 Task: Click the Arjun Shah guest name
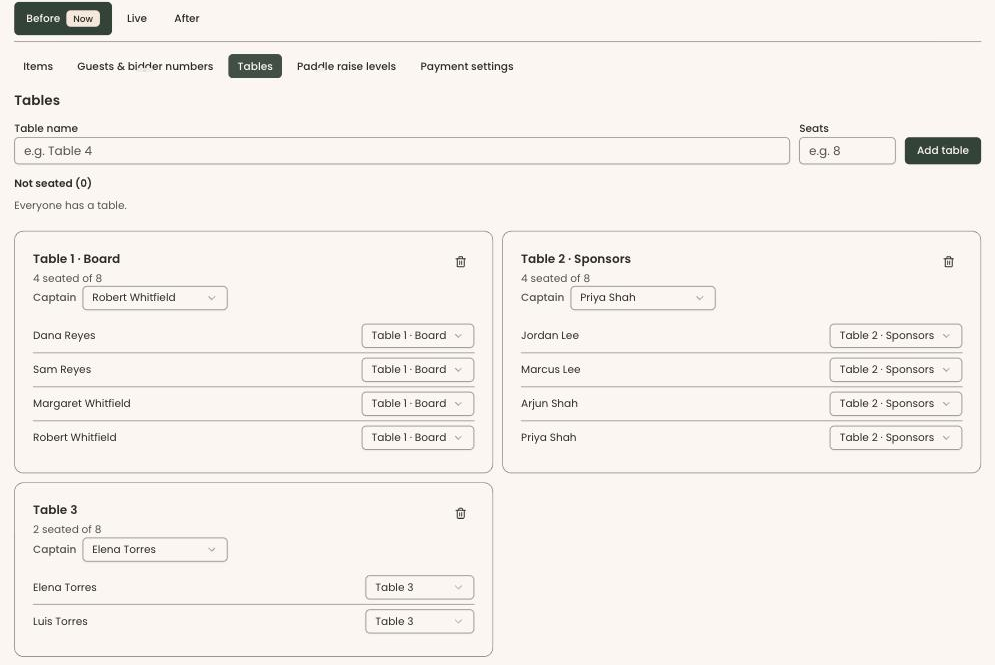pos(550,404)
